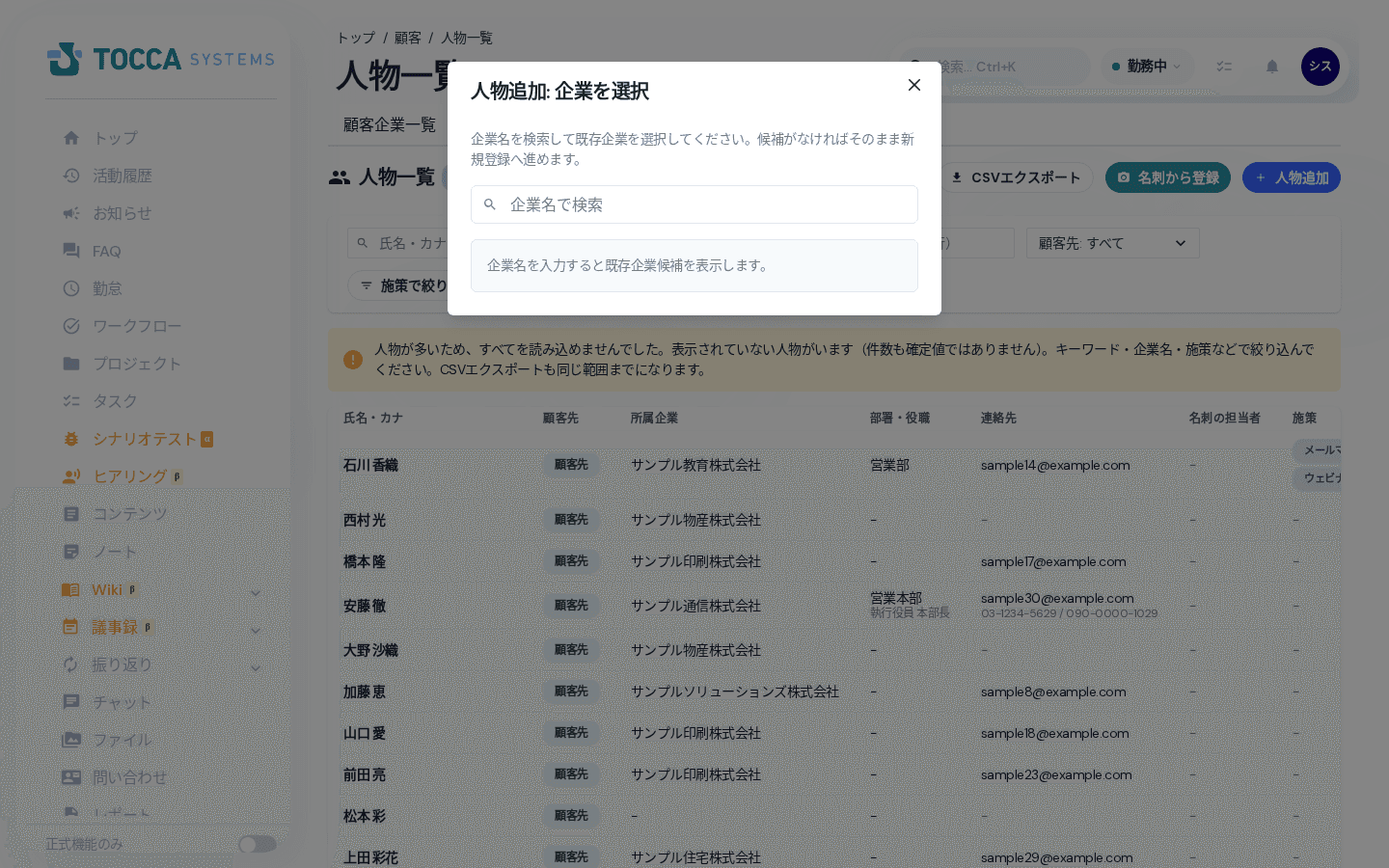This screenshot has height=868, width=1389.
Task: Open 問い合わせ contact card icon
Action: [71, 777]
